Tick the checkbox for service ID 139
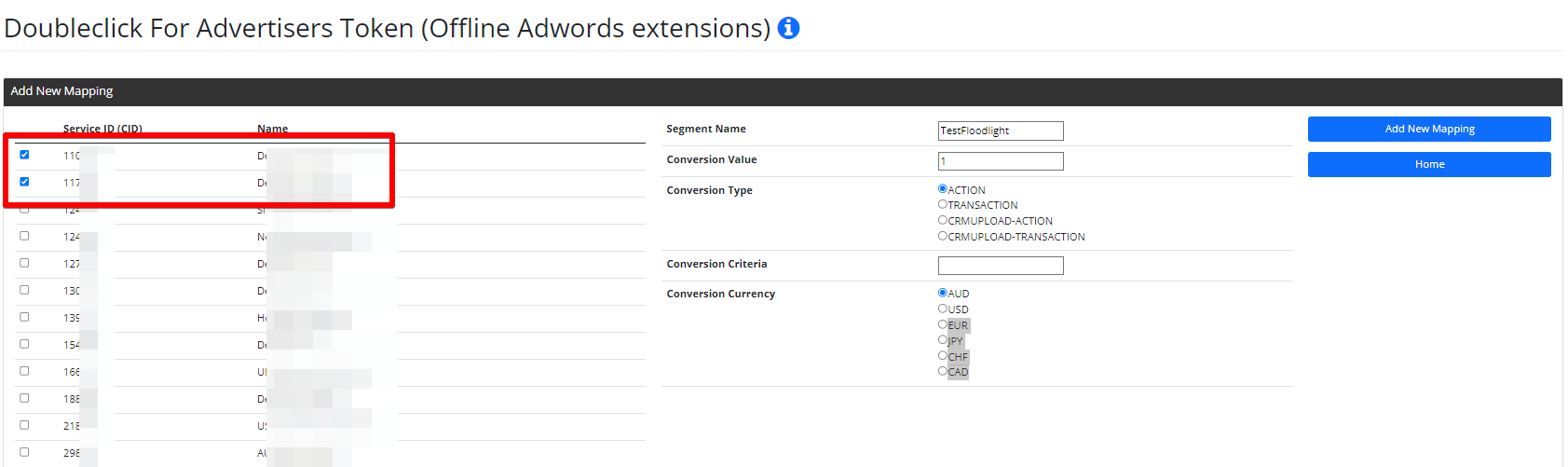 24,317
